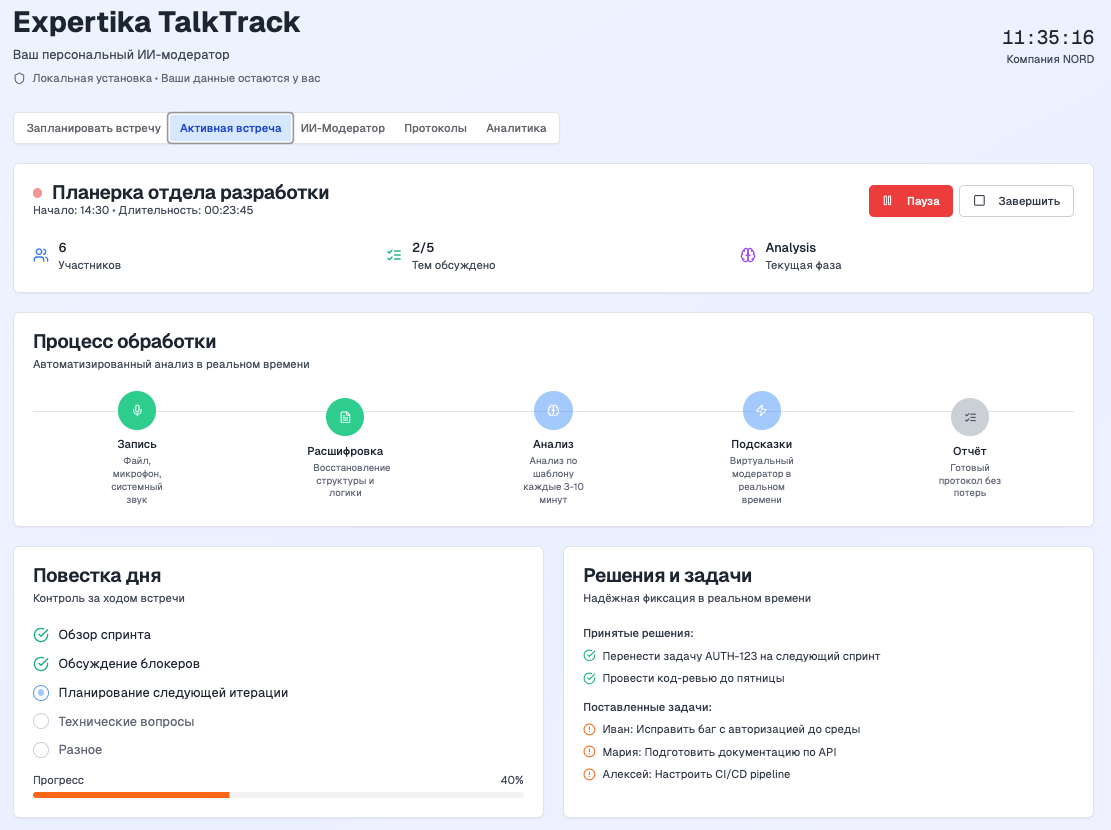Click the Обзор спринта agenda item text
Viewport: 1111px width, 830px height.
pos(105,634)
